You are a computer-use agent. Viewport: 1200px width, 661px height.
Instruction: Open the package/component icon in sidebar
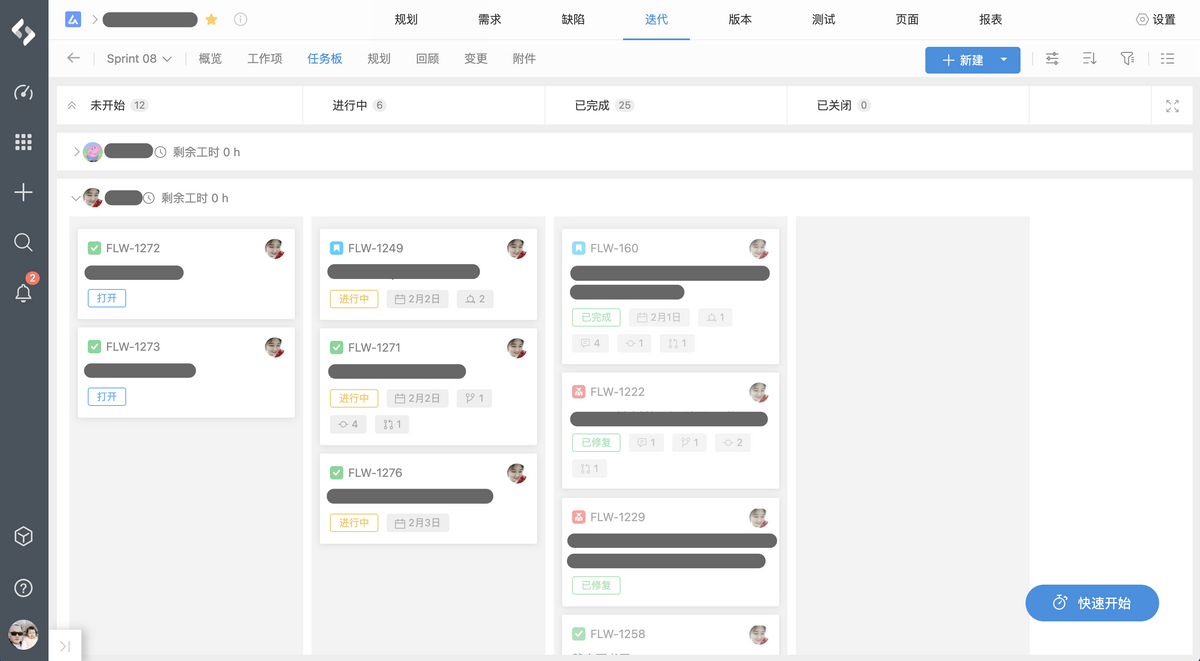(23, 536)
